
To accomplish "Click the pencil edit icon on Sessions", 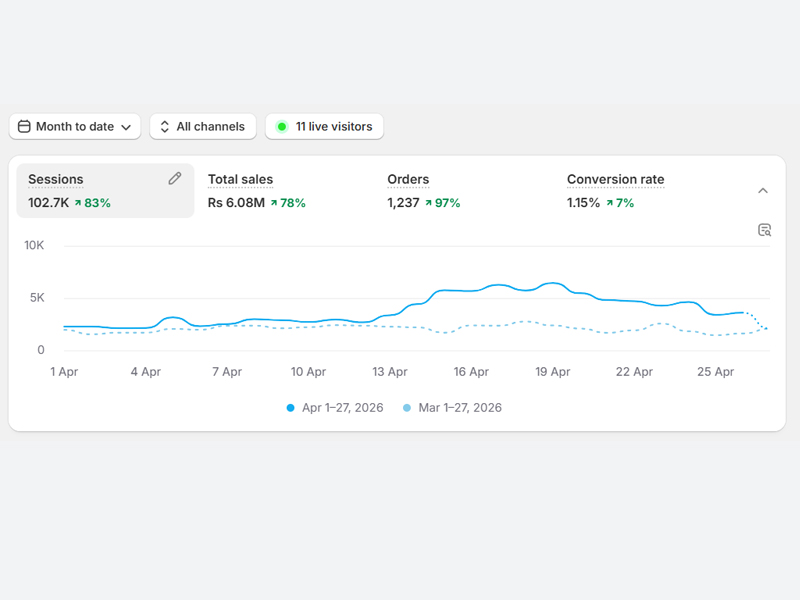I will pos(174,179).
